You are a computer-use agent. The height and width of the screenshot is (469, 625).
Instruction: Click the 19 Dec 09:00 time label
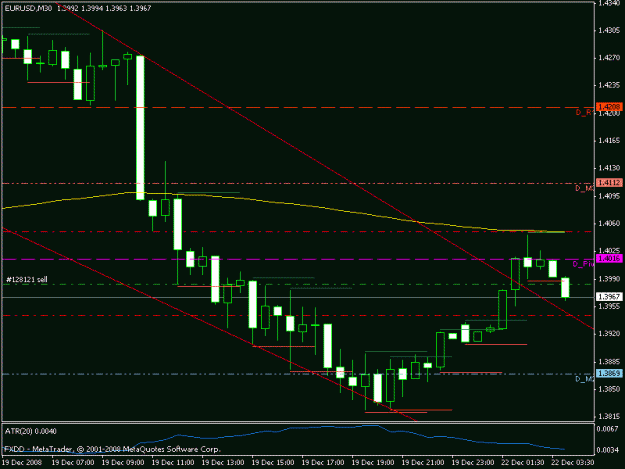[x=123, y=463]
